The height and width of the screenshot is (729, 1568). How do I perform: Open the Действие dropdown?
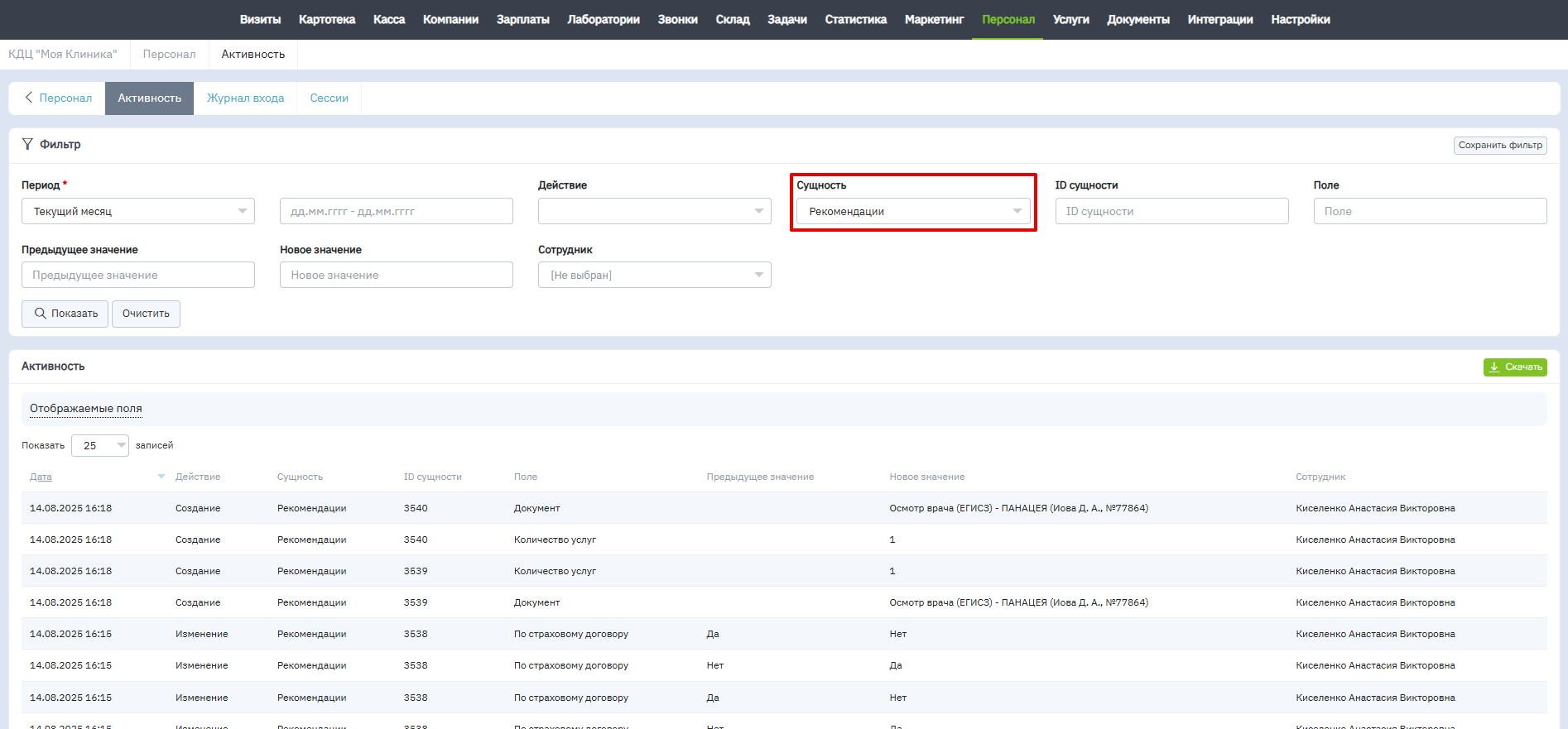655,211
